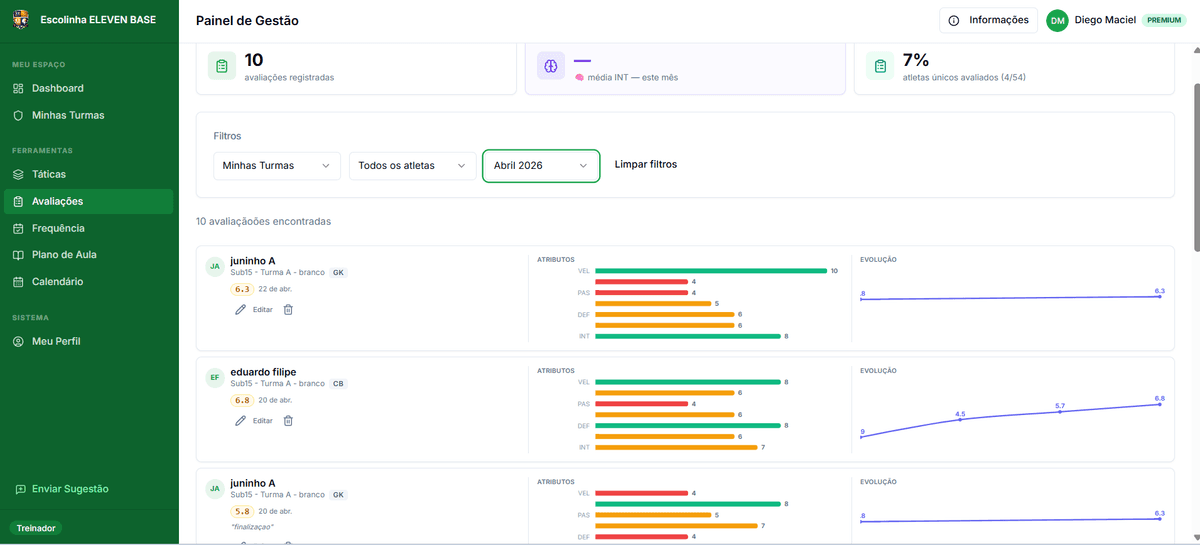Click the "finalizaçao" note text

point(252,527)
